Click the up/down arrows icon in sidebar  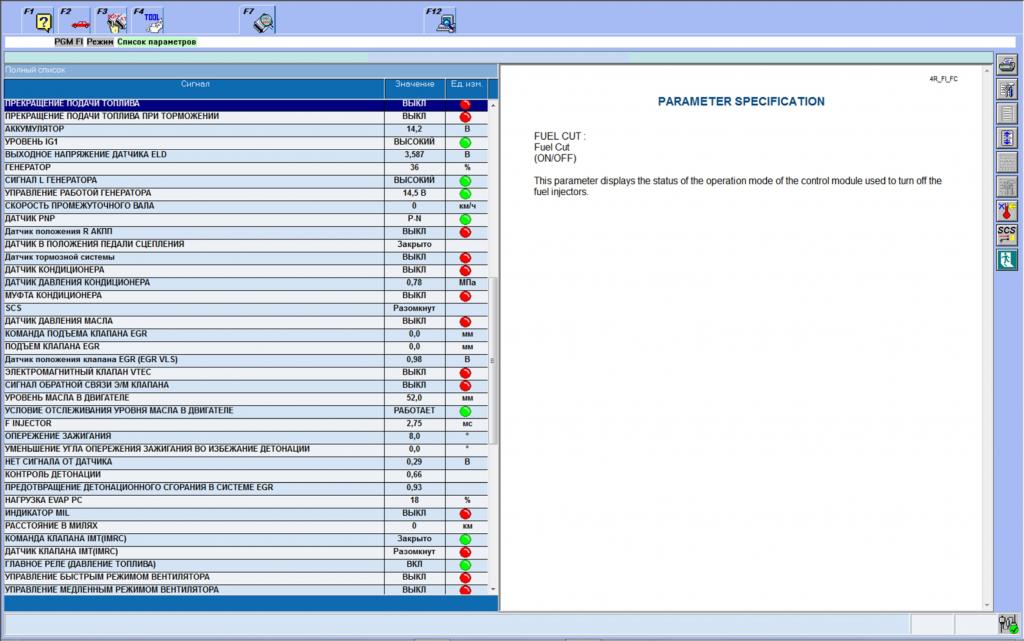(1007, 138)
